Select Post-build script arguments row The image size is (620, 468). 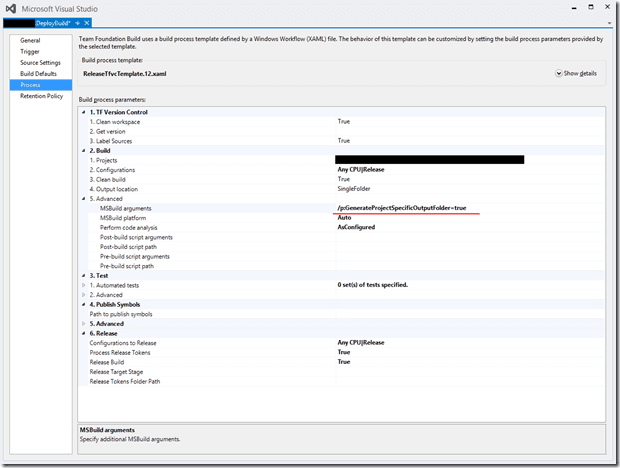click(x=342, y=237)
